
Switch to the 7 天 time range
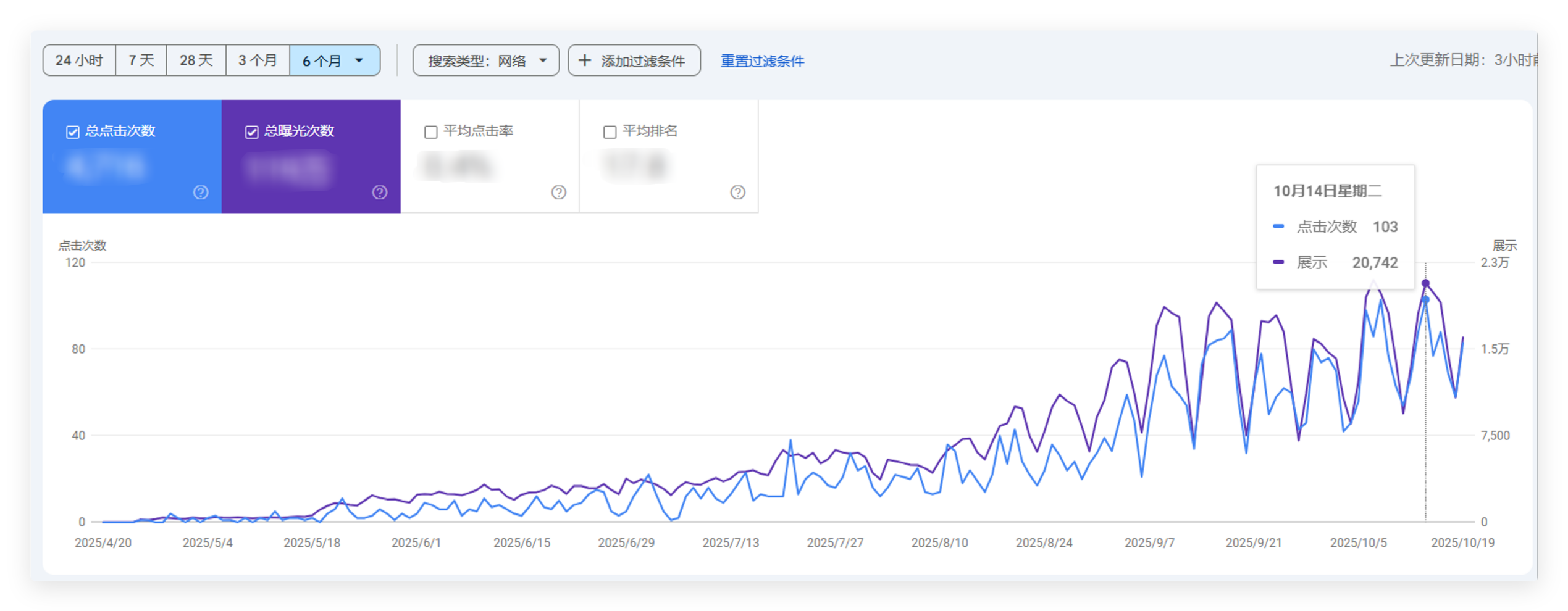point(141,60)
